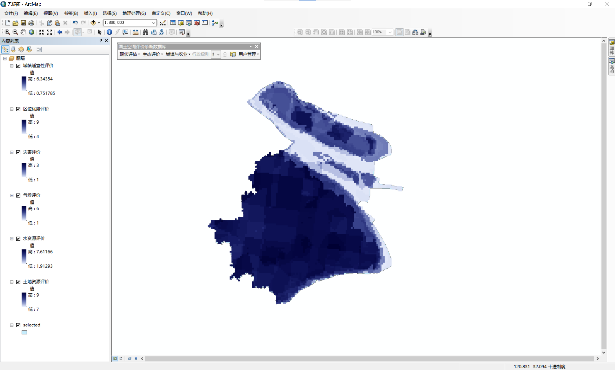
Task: Click the first button on floating toolbar
Action: tap(129, 54)
